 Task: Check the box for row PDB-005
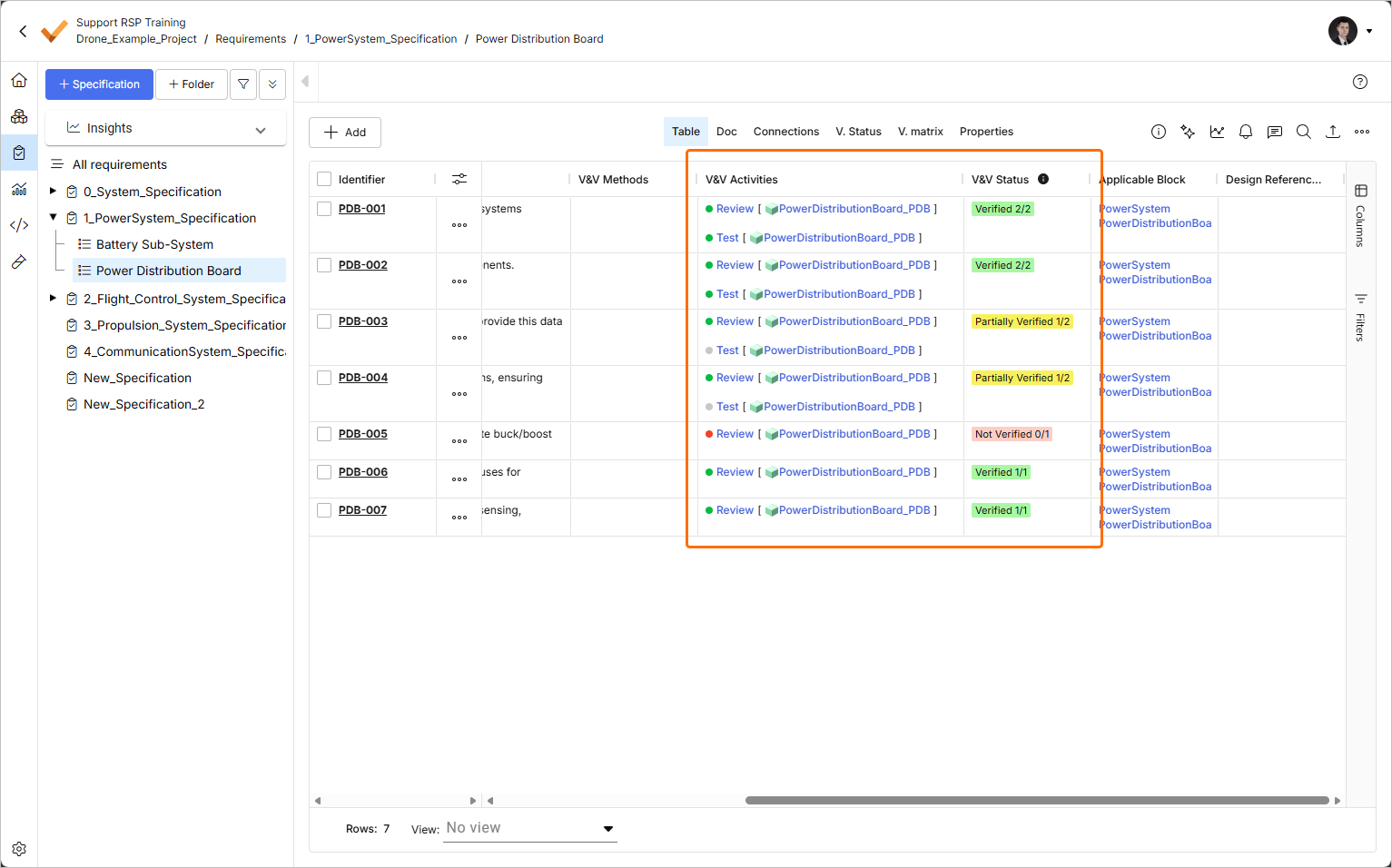[x=324, y=434]
